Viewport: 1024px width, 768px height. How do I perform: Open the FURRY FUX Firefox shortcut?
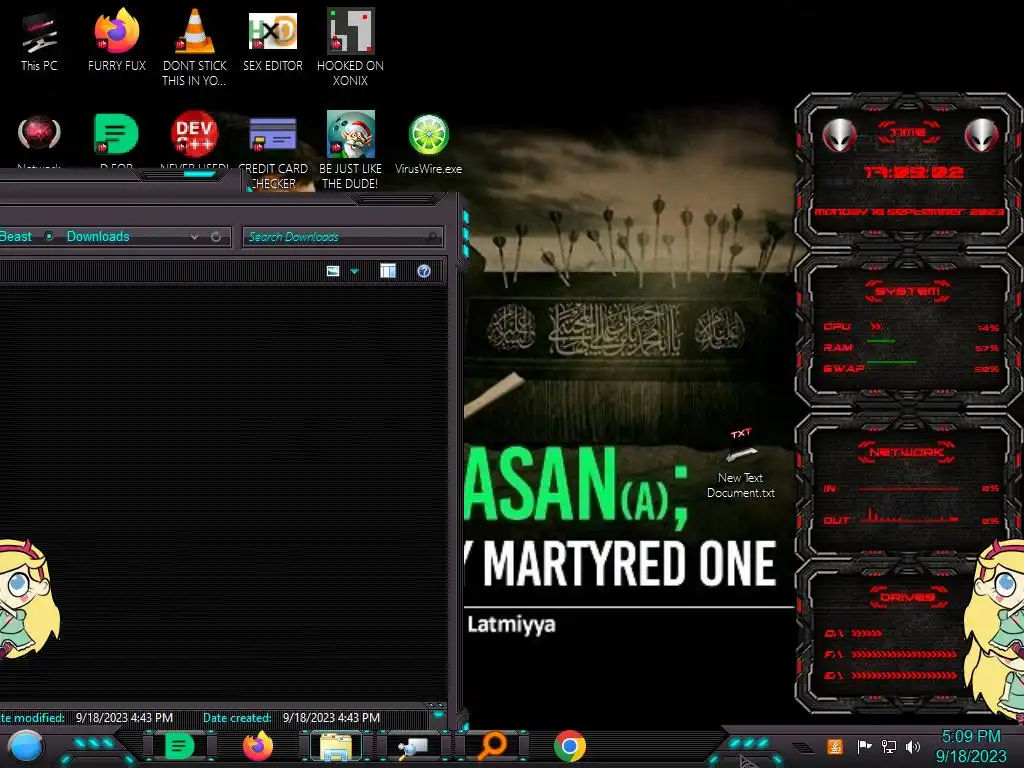point(117,40)
